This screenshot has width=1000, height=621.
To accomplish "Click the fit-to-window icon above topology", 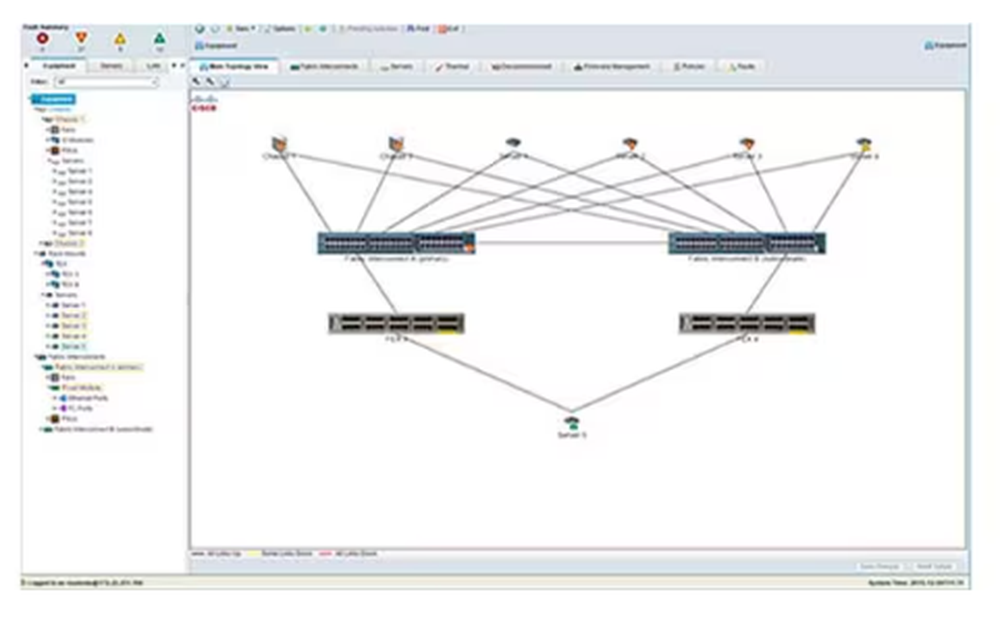I will (224, 82).
